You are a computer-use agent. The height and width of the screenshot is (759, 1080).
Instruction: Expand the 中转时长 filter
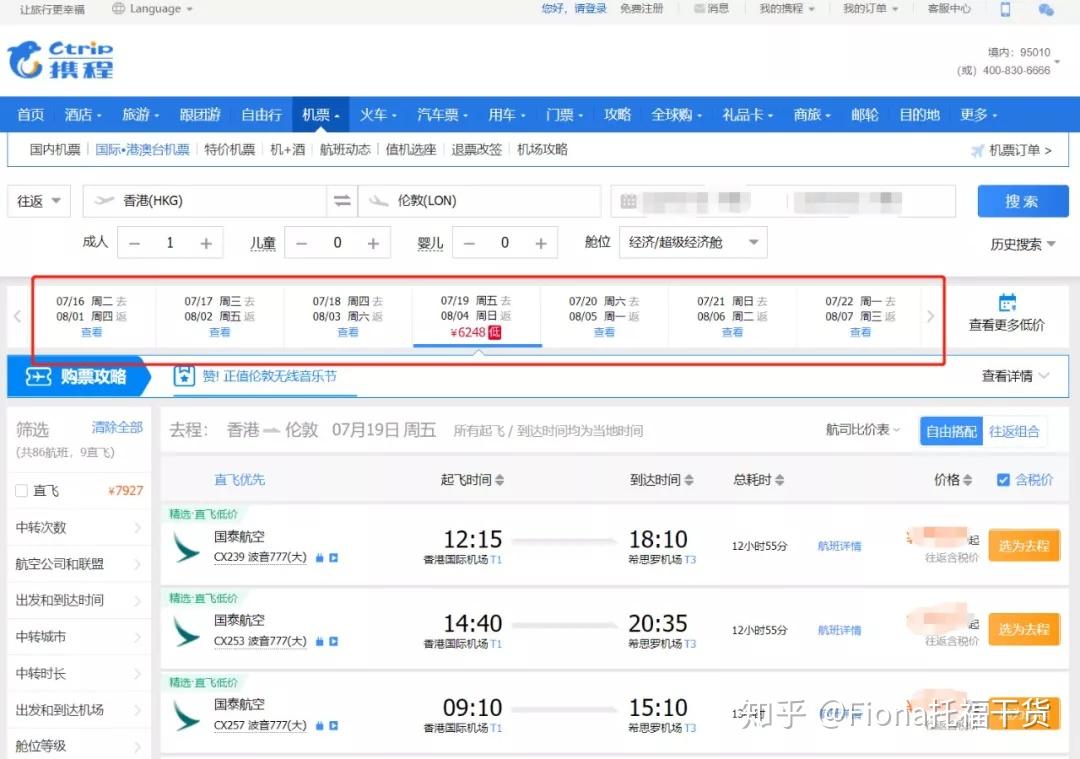point(79,673)
